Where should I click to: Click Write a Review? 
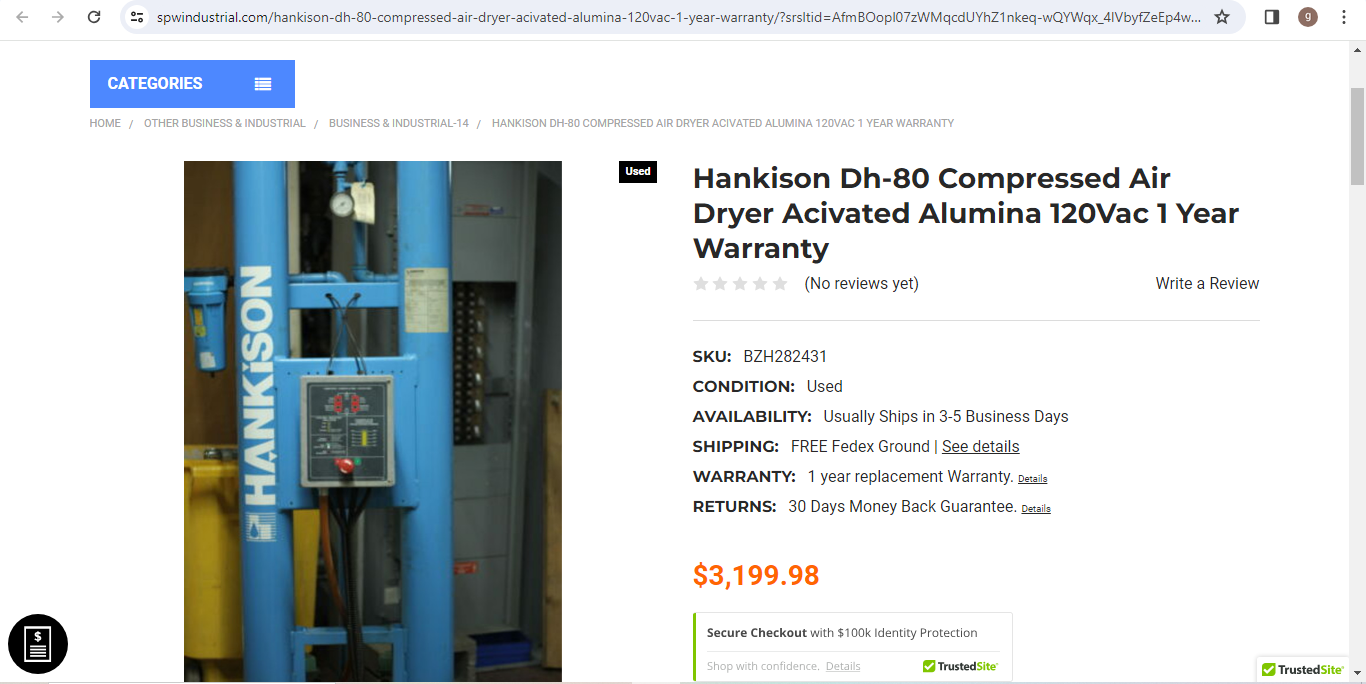pyautogui.click(x=1207, y=284)
